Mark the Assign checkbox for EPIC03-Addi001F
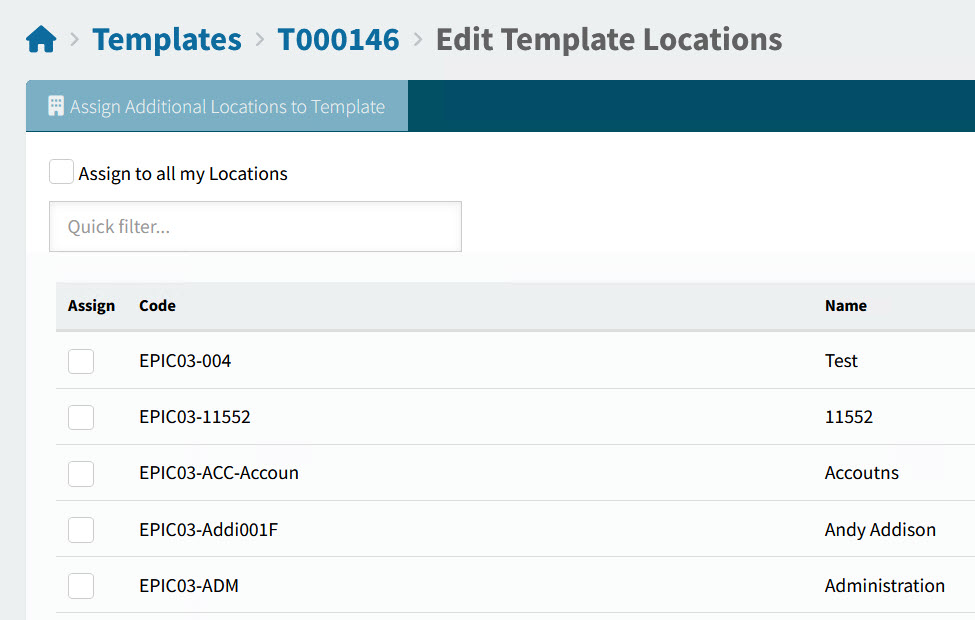Image resolution: width=975 pixels, height=620 pixels. pos(81,530)
